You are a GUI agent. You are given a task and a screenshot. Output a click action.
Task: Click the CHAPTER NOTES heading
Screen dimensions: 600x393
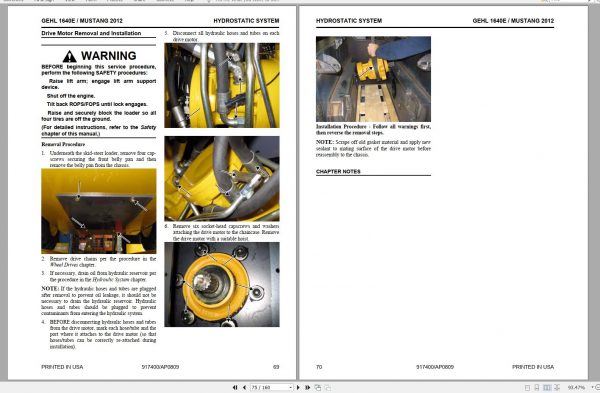(338, 171)
